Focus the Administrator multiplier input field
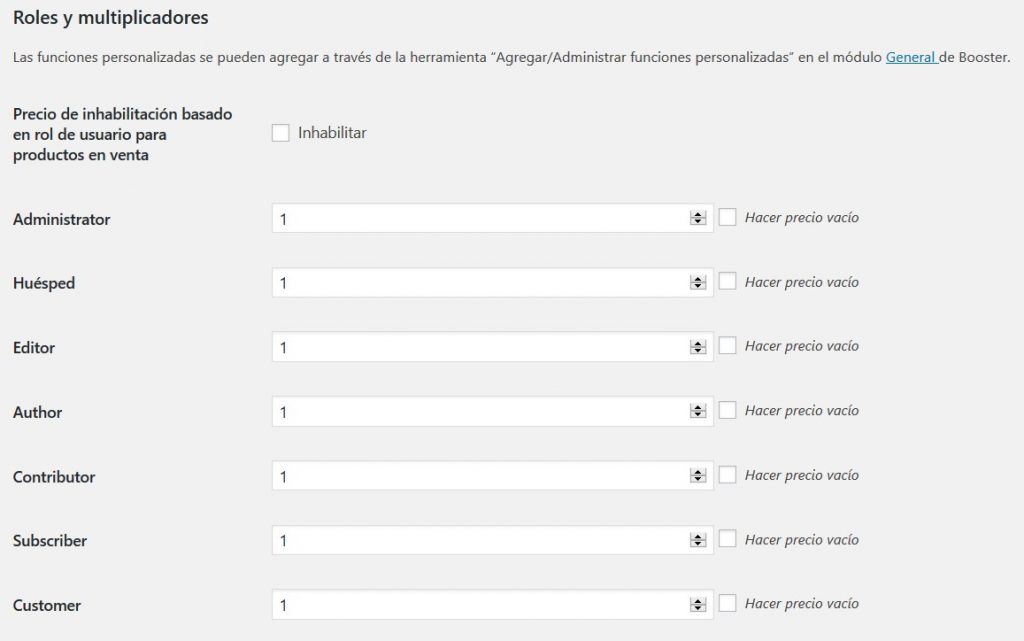1024x641 pixels. tap(480, 218)
